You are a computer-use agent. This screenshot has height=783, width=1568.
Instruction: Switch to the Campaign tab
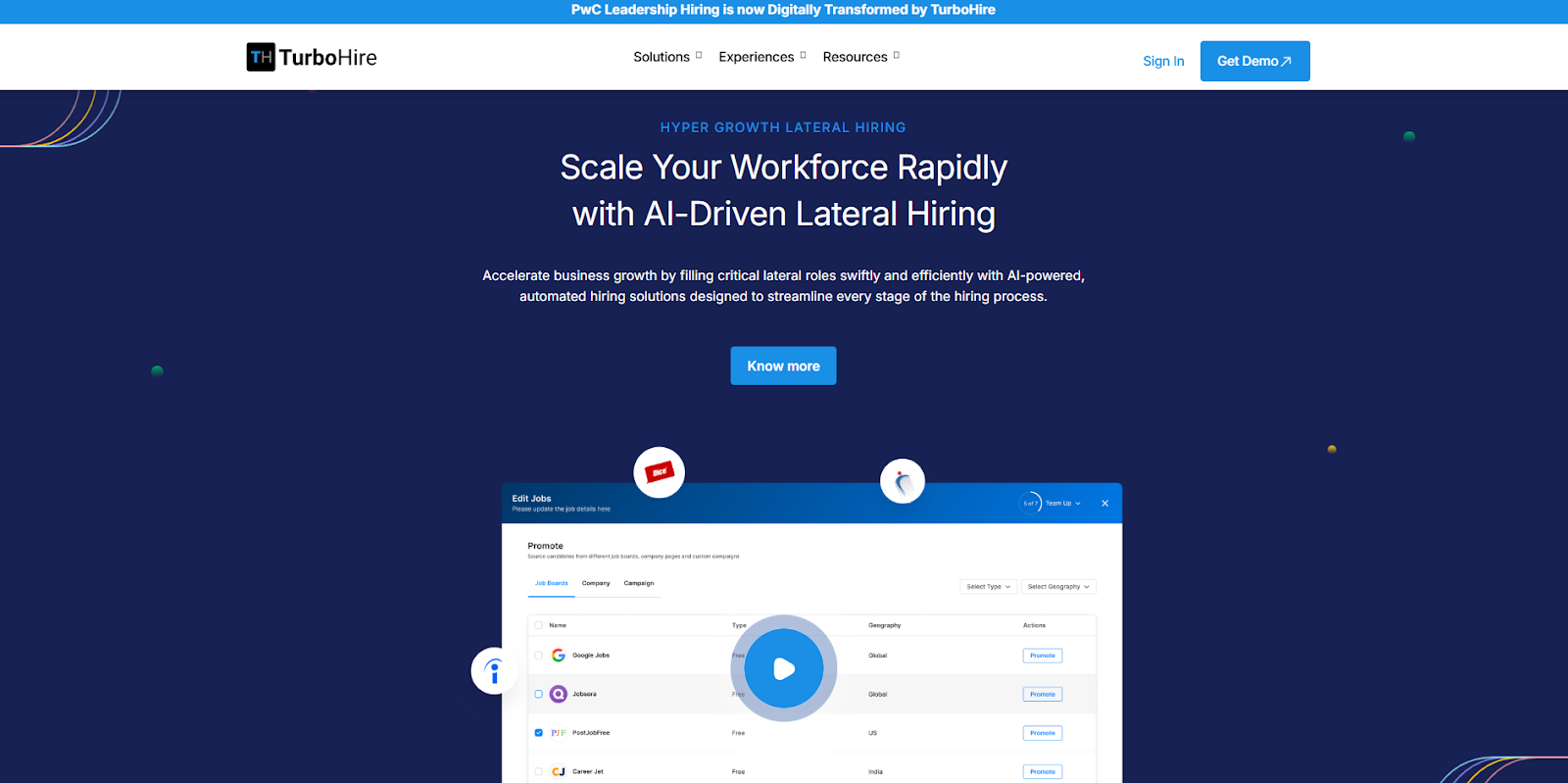(639, 583)
